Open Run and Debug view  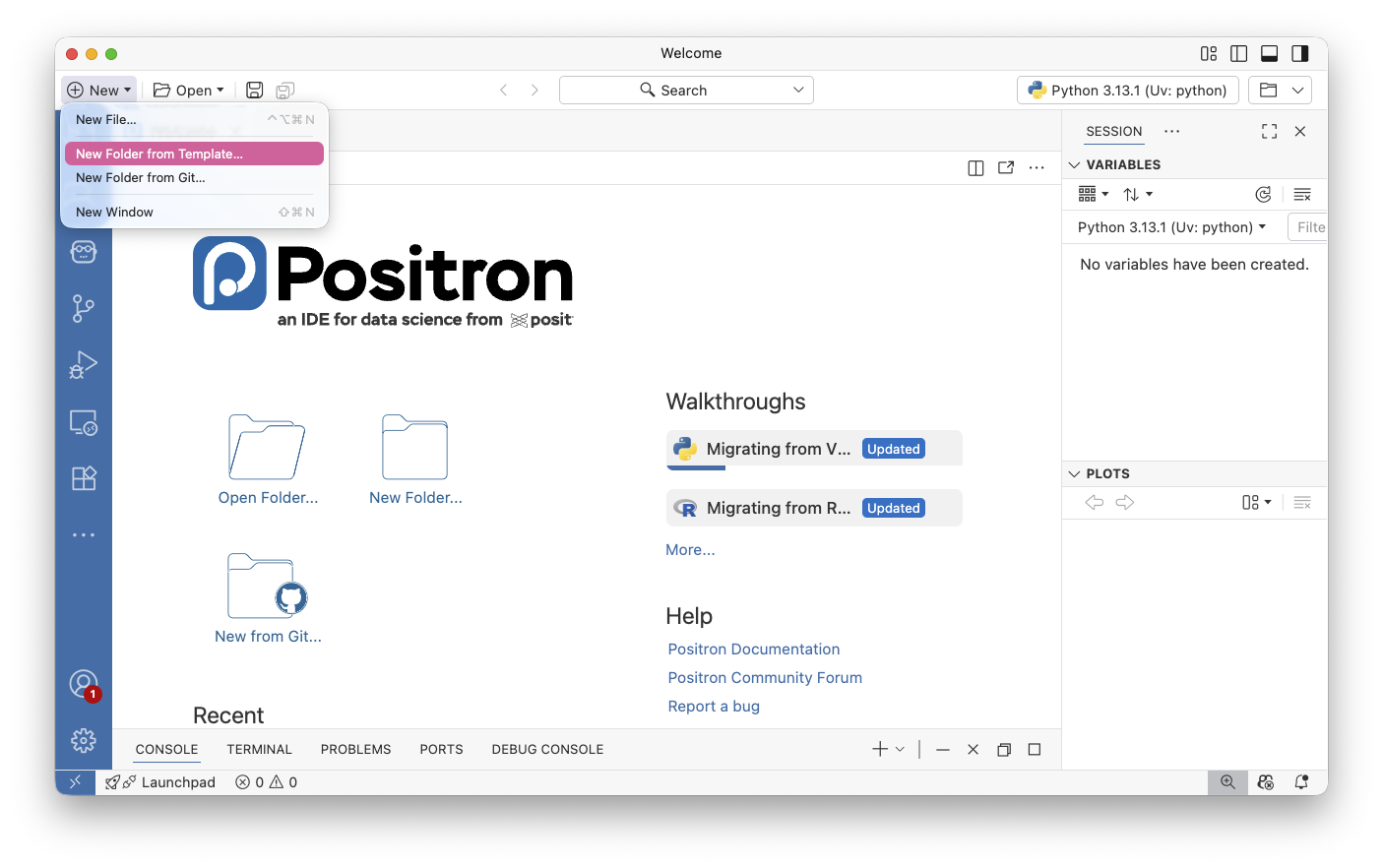[x=84, y=365]
